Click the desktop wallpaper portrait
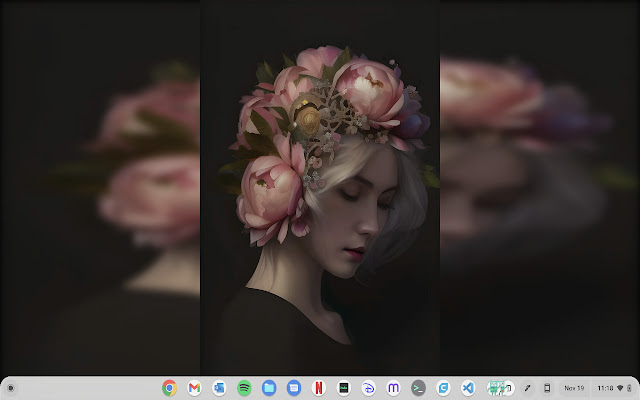 point(320,200)
